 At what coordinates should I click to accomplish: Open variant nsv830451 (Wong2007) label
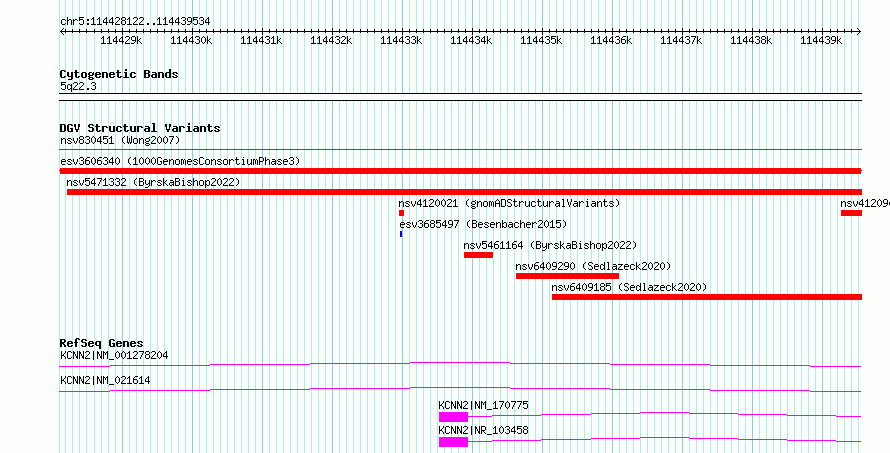point(120,140)
